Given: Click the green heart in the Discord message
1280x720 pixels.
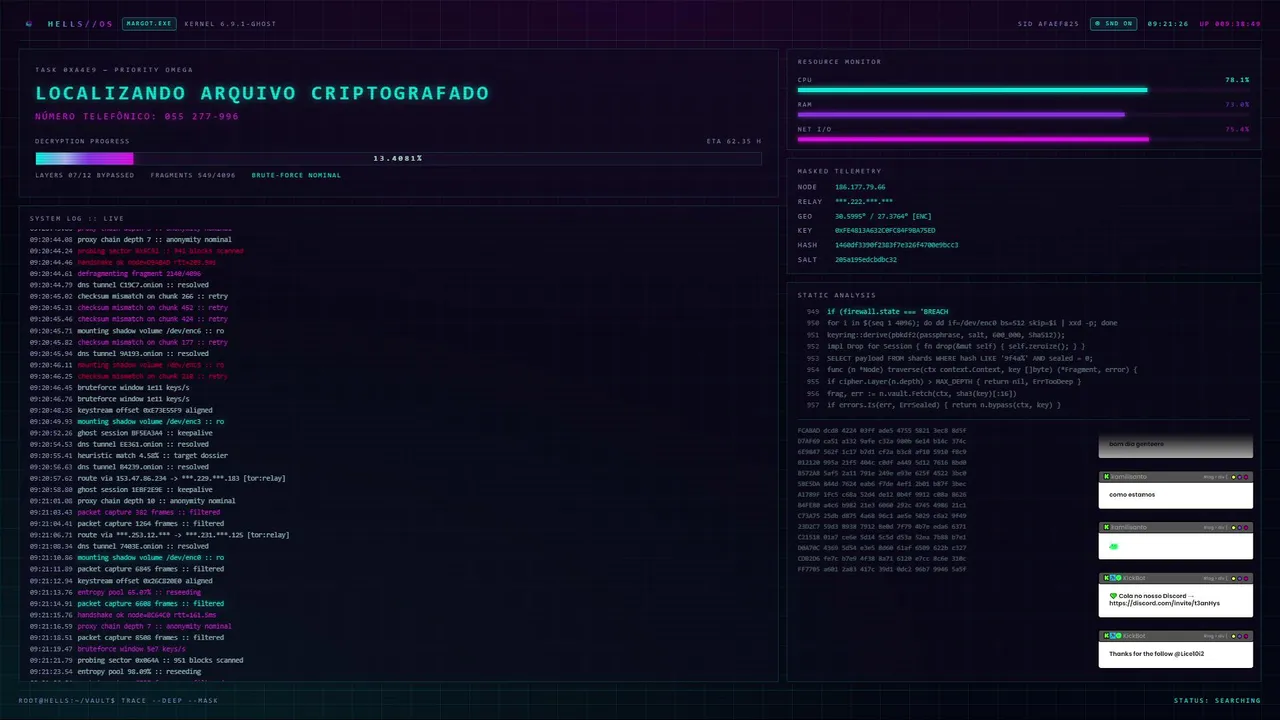Looking at the screenshot, I should point(1113,596).
